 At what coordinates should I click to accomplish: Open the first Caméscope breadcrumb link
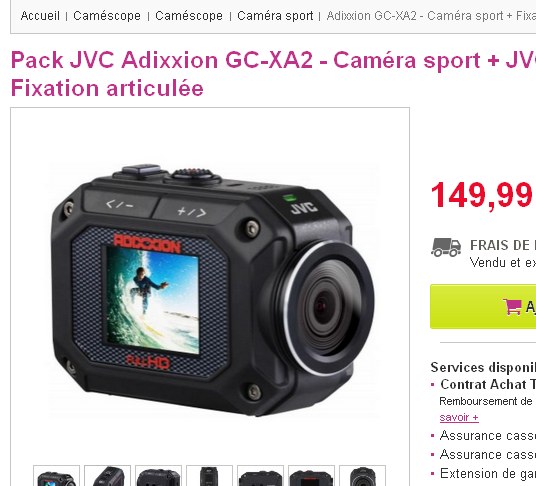coord(107,16)
